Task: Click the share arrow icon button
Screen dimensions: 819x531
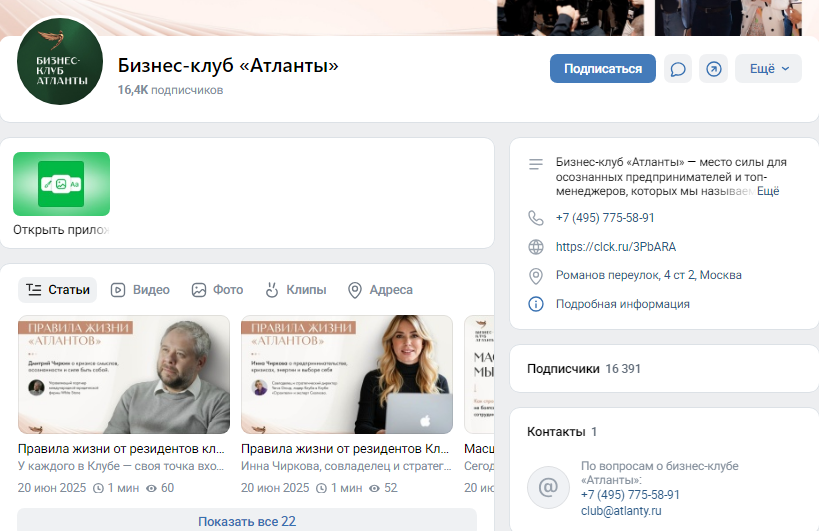Action: 713,68
